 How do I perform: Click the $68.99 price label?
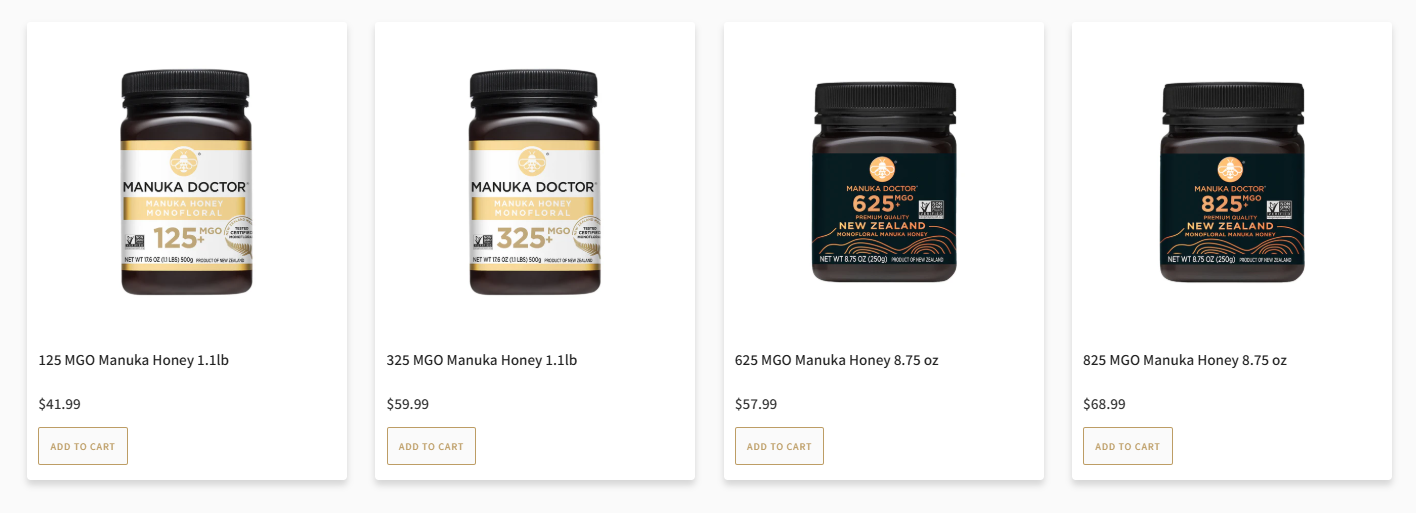(x=1104, y=404)
